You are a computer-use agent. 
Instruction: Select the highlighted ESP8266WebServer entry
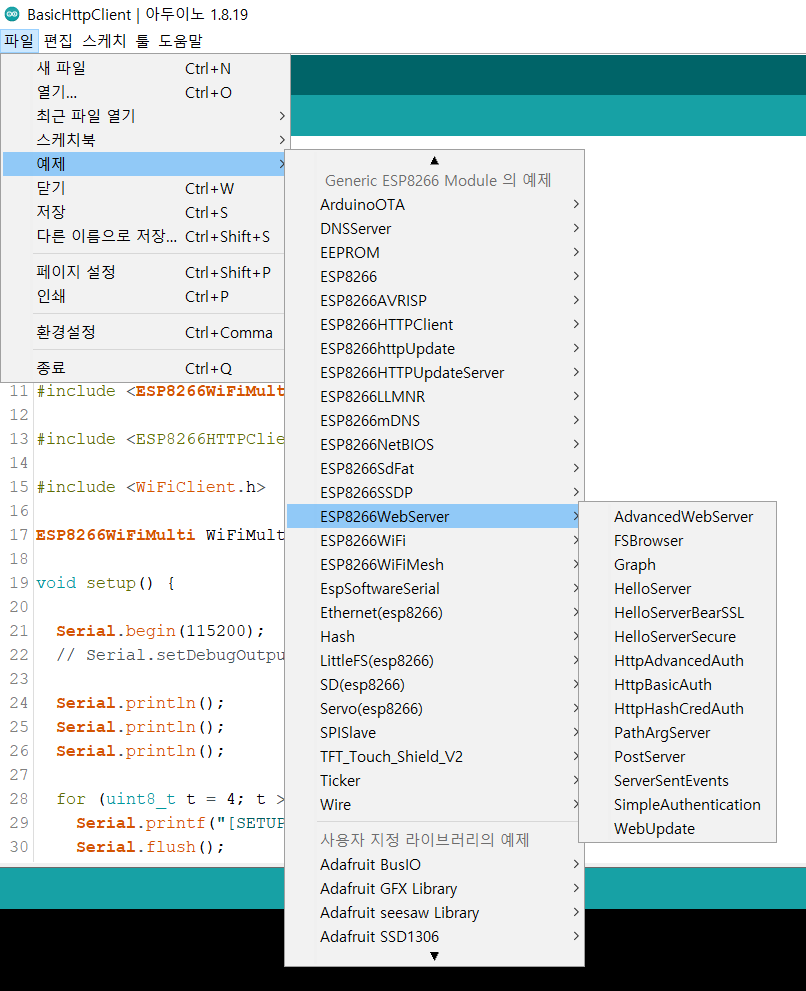coord(434,517)
